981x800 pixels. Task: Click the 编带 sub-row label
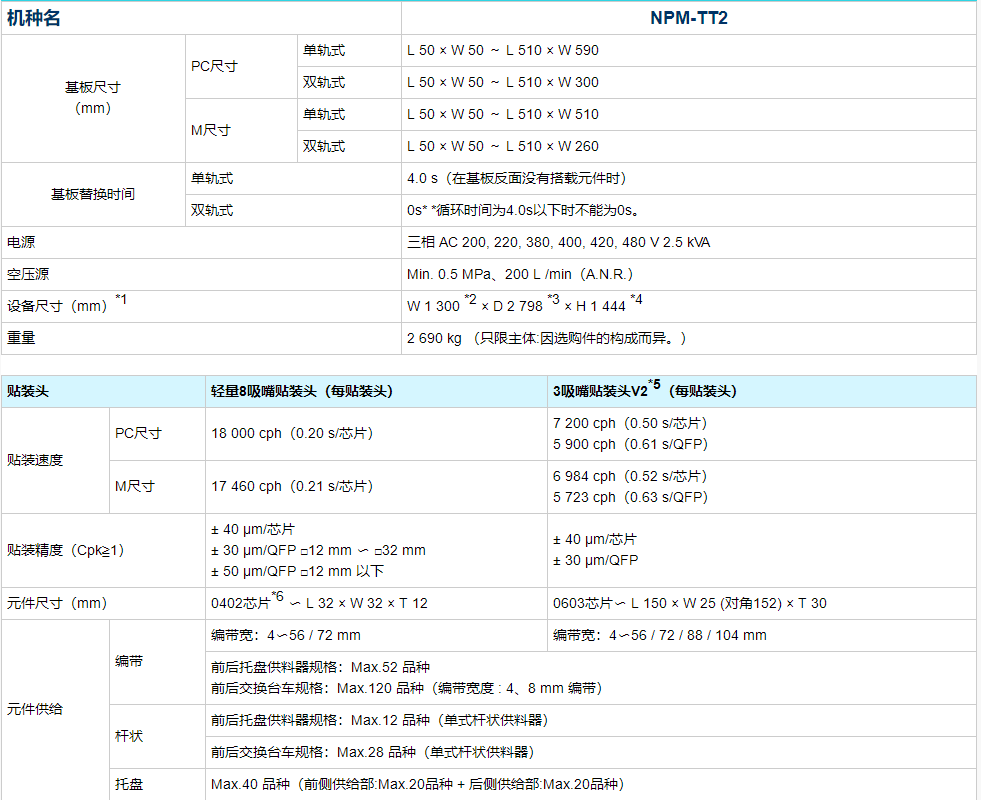pos(129,661)
